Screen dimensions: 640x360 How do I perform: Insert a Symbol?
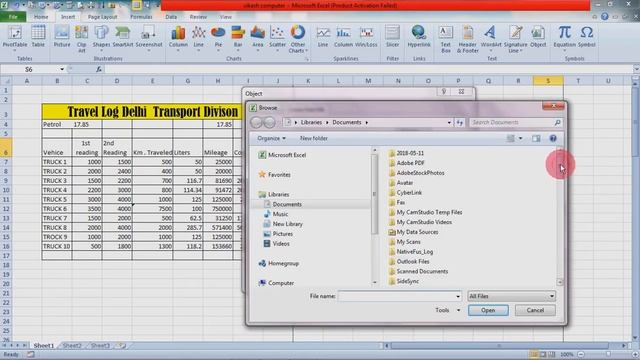[x=587, y=37]
